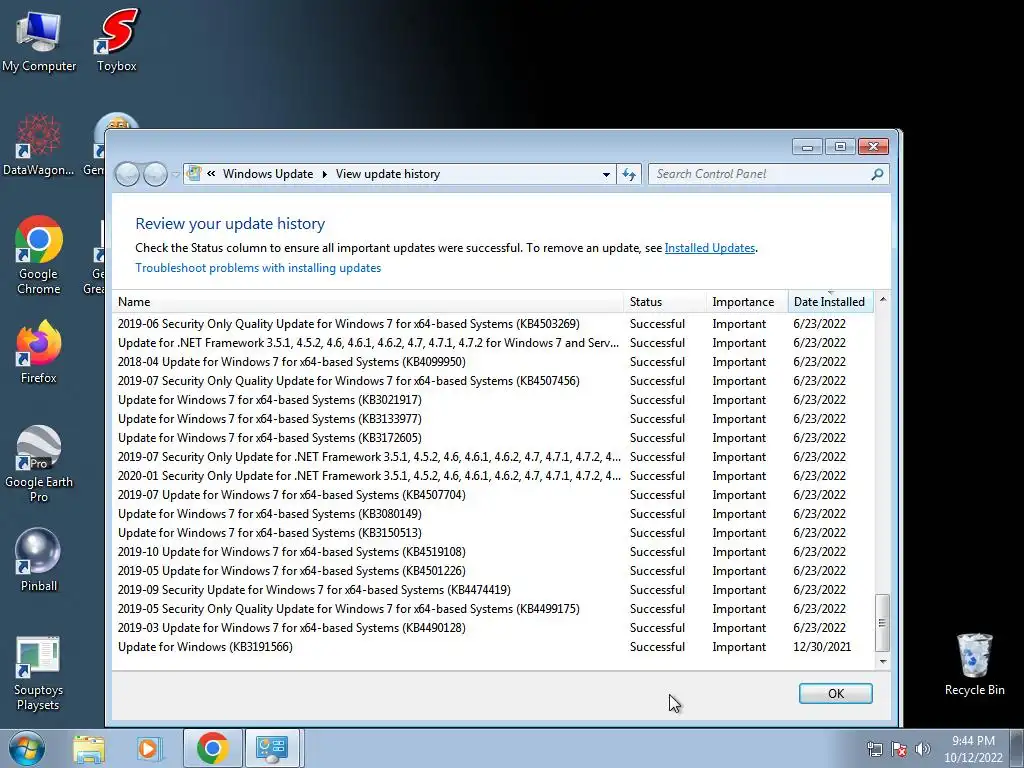Open the Installed Updates link

click(x=710, y=248)
